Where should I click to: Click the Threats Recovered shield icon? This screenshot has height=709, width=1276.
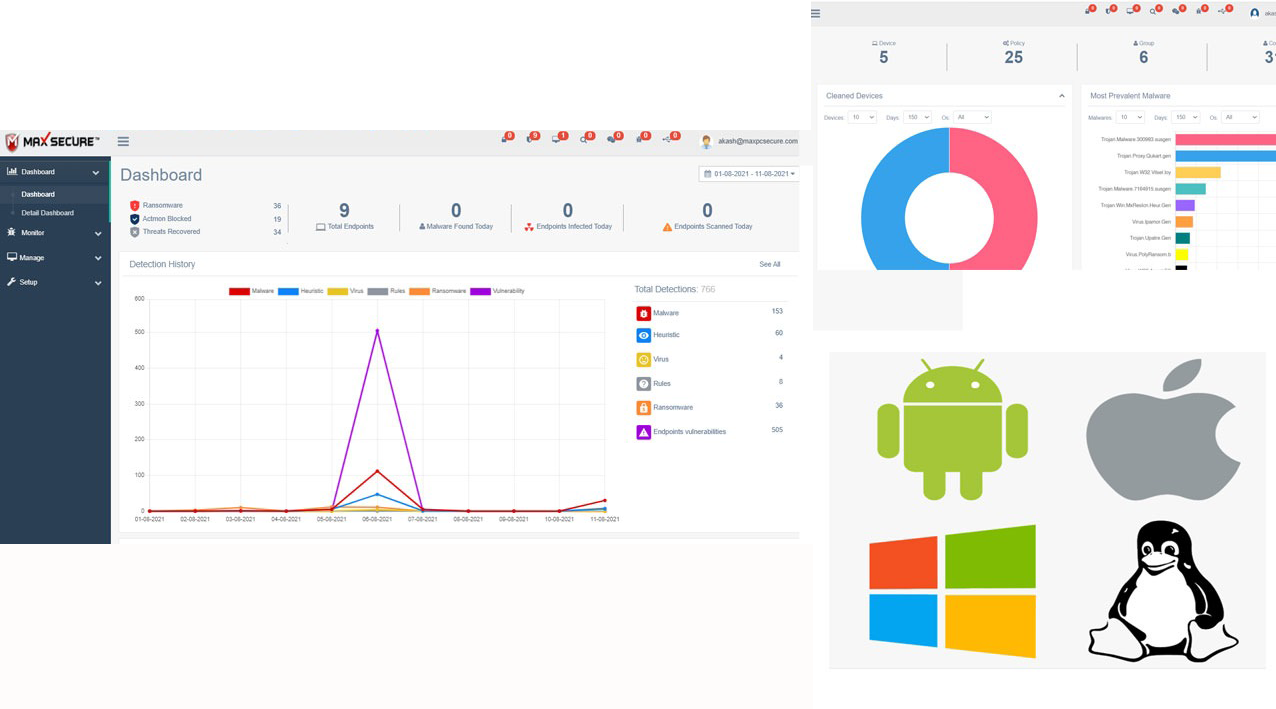point(135,232)
